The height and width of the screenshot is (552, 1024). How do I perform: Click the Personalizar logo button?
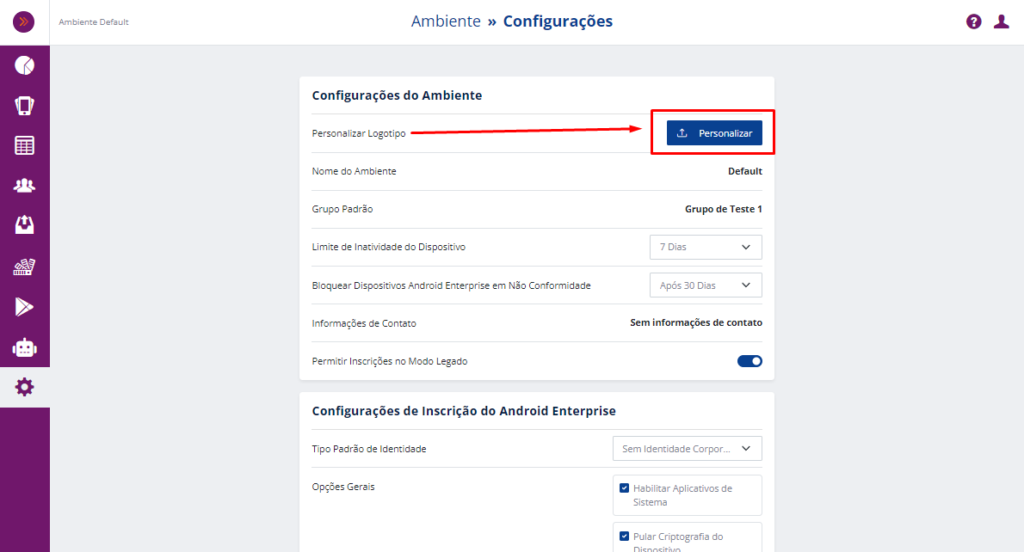pos(714,133)
